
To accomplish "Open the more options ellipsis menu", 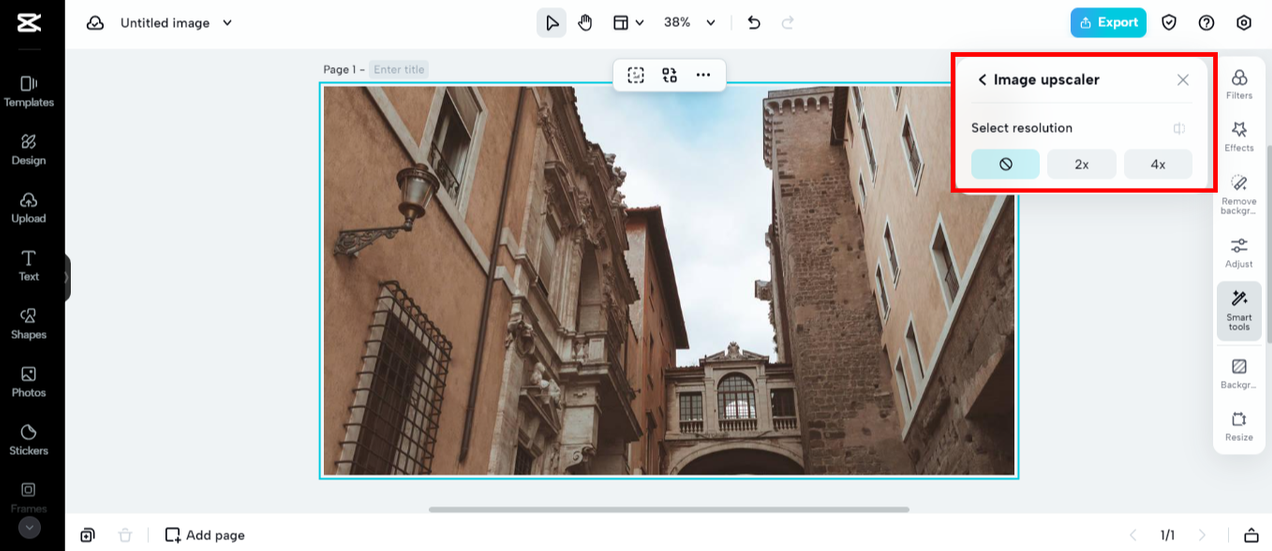I will [703, 75].
